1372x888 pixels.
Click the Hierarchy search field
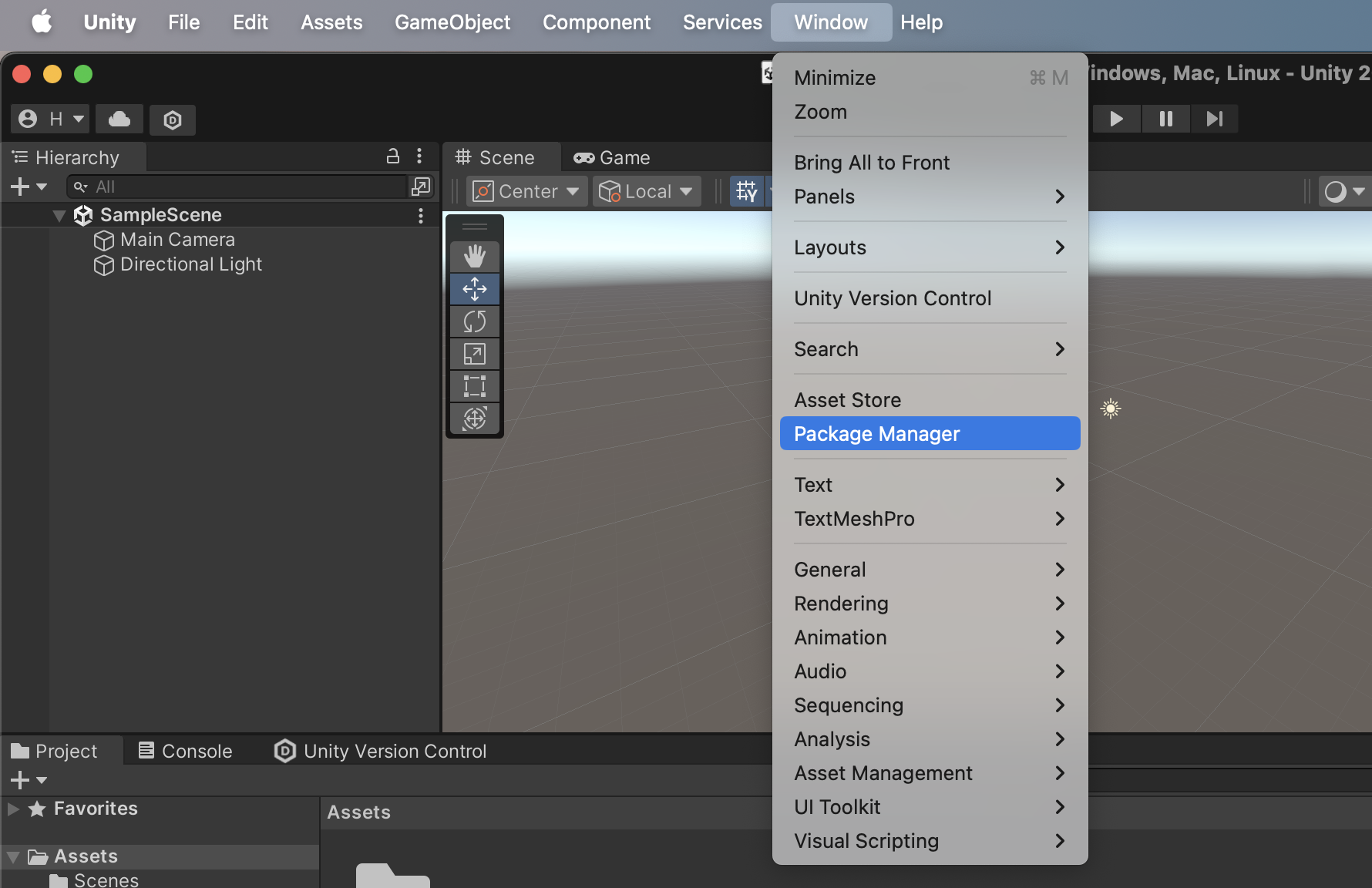coord(237,187)
